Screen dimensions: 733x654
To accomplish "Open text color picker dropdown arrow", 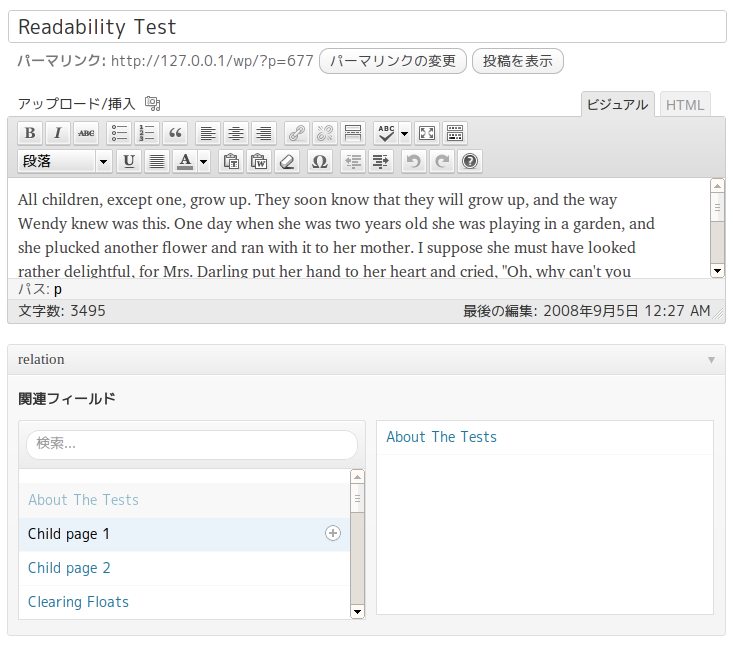I will 204,161.
